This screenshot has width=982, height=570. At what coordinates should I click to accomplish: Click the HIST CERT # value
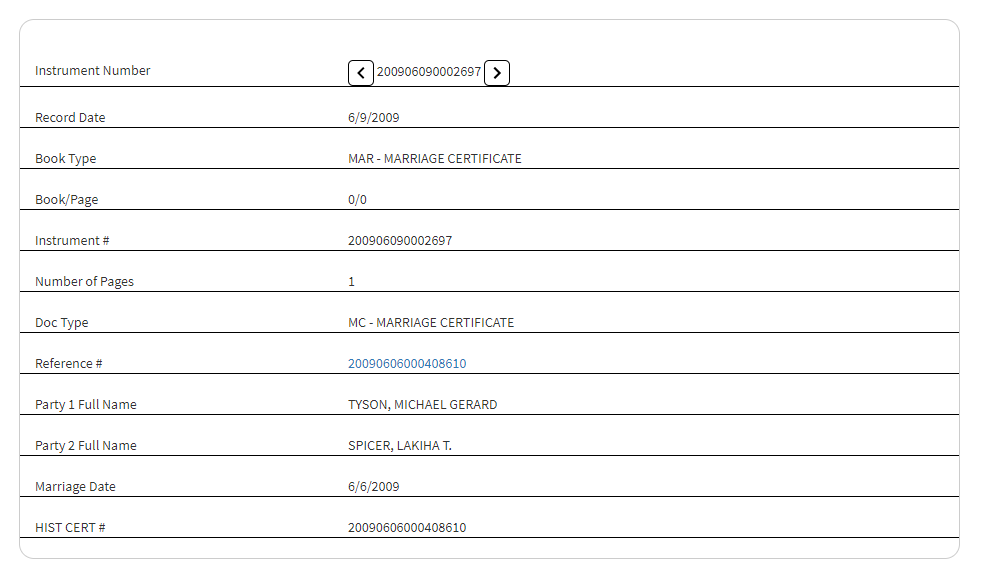coord(406,528)
